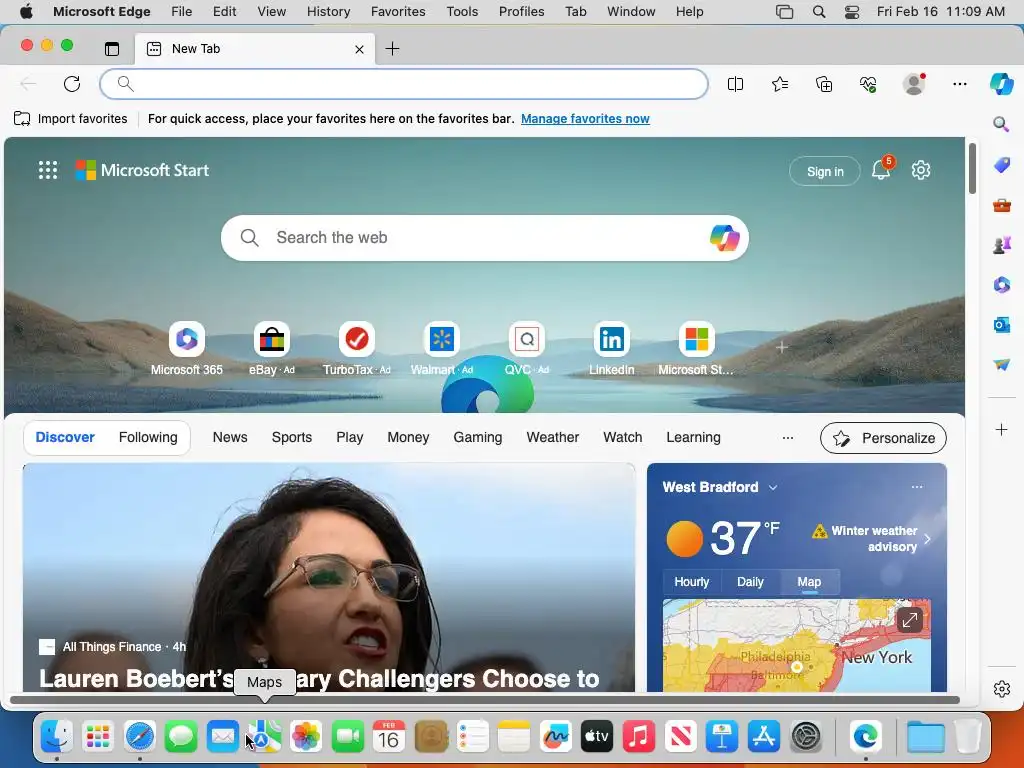Screen dimensions: 1024x768
Task: Open the Sports category tab
Action: (x=292, y=438)
